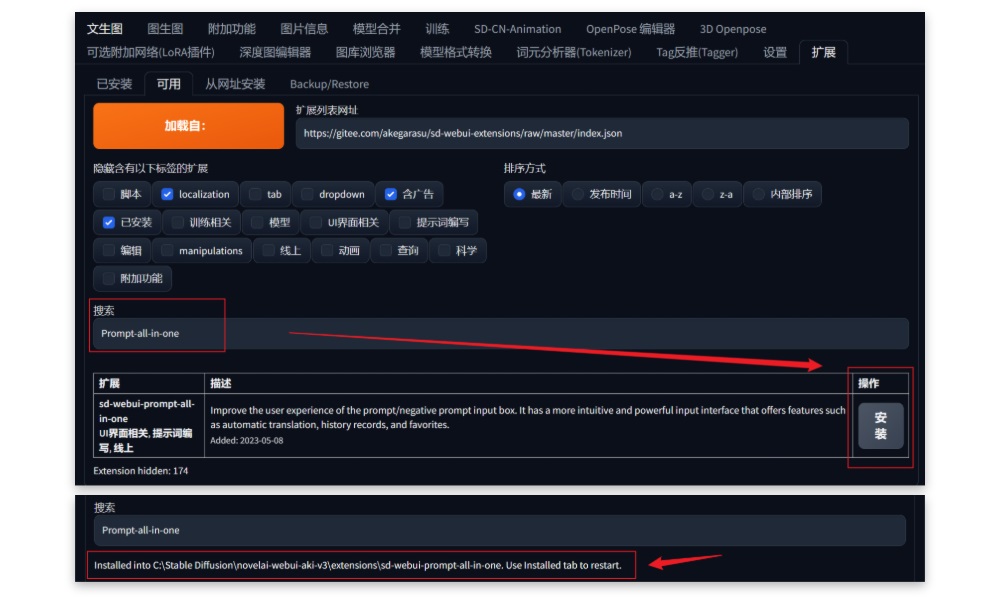Toggle the tab tag checkbox

(255, 194)
